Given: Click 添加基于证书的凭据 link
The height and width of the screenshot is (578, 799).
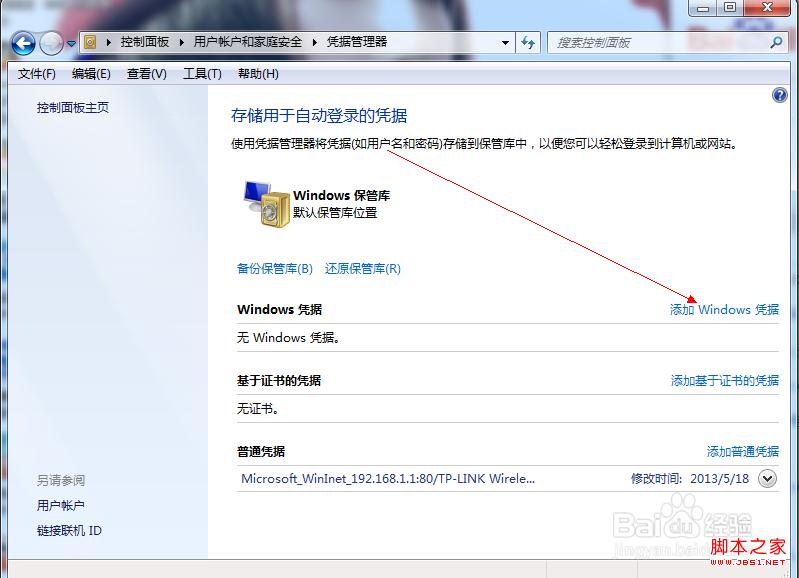Looking at the screenshot, I should point(725,380).
